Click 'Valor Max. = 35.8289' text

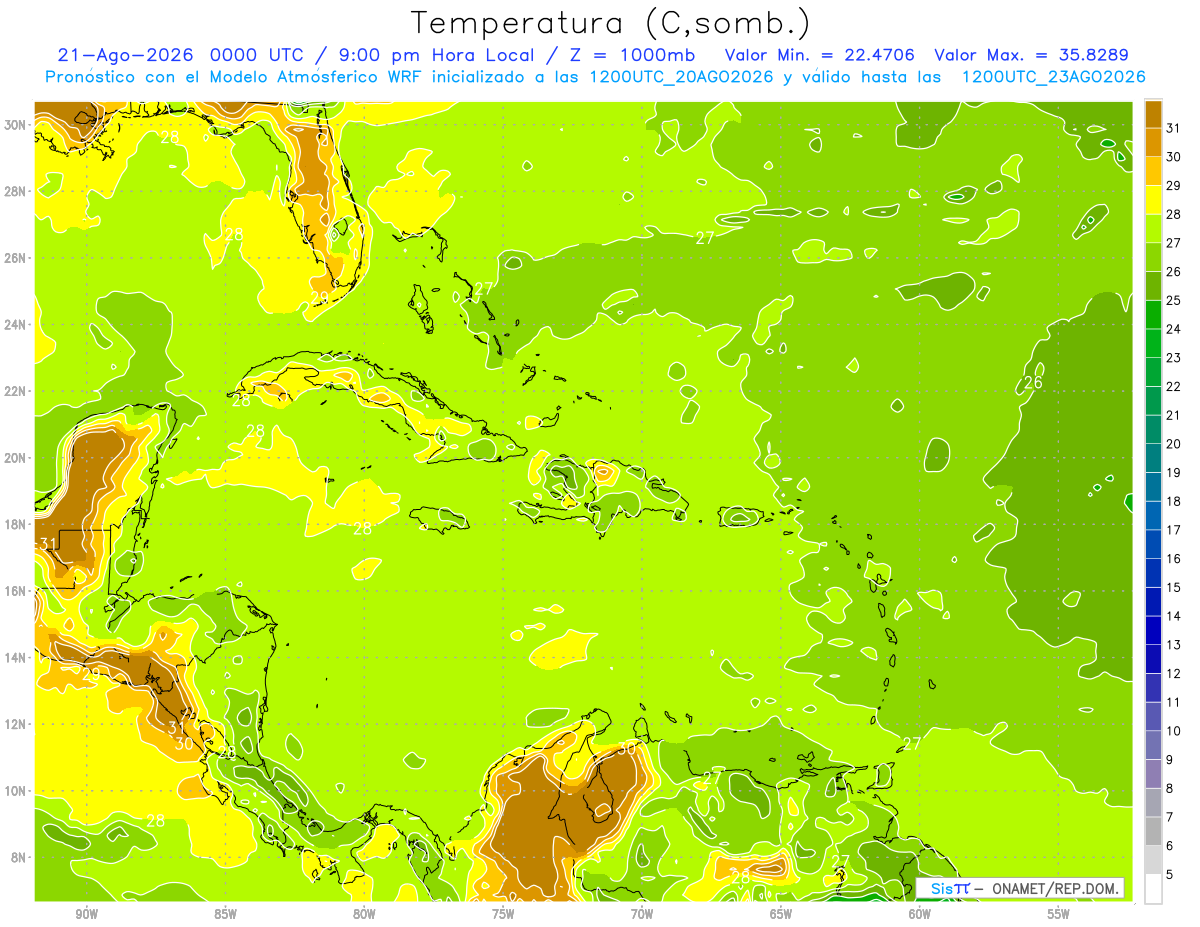[1031, 55]
